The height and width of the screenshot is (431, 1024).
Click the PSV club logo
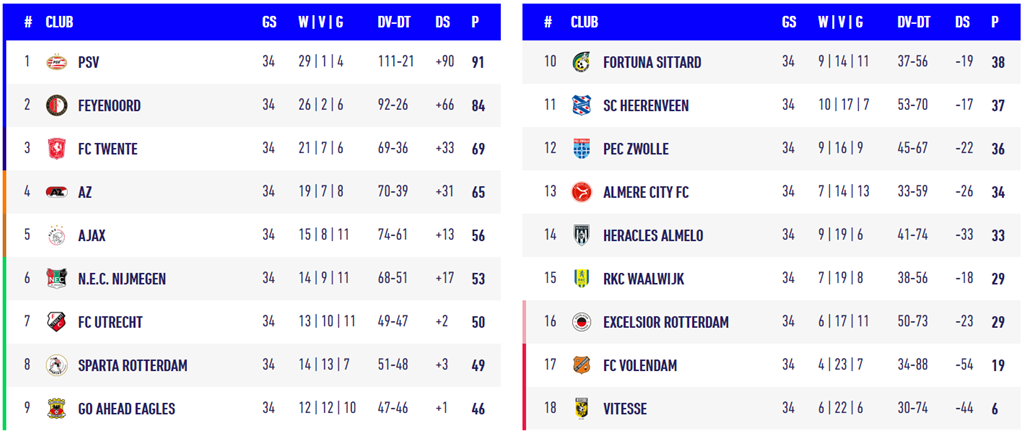click(x=56, y=62)
